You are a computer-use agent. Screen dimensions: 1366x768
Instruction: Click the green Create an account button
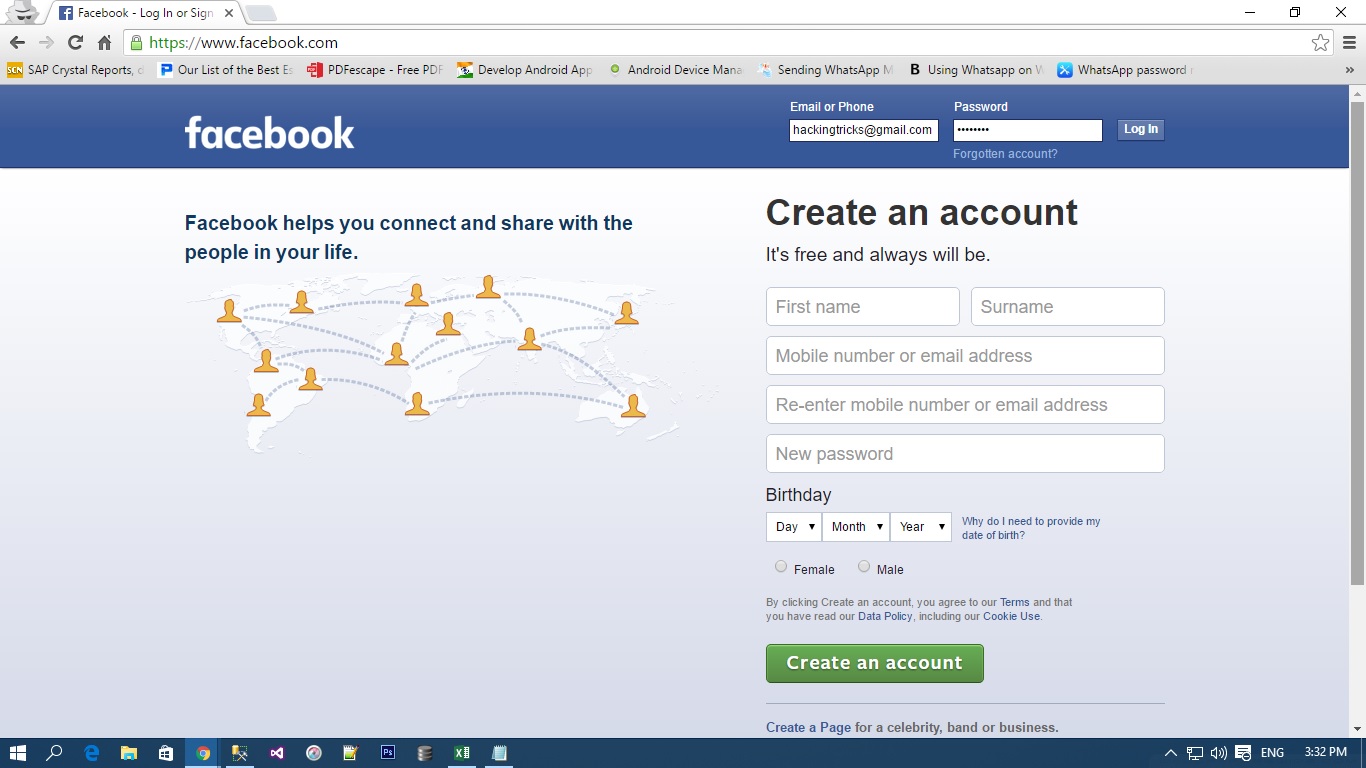(x=875, y=664)
